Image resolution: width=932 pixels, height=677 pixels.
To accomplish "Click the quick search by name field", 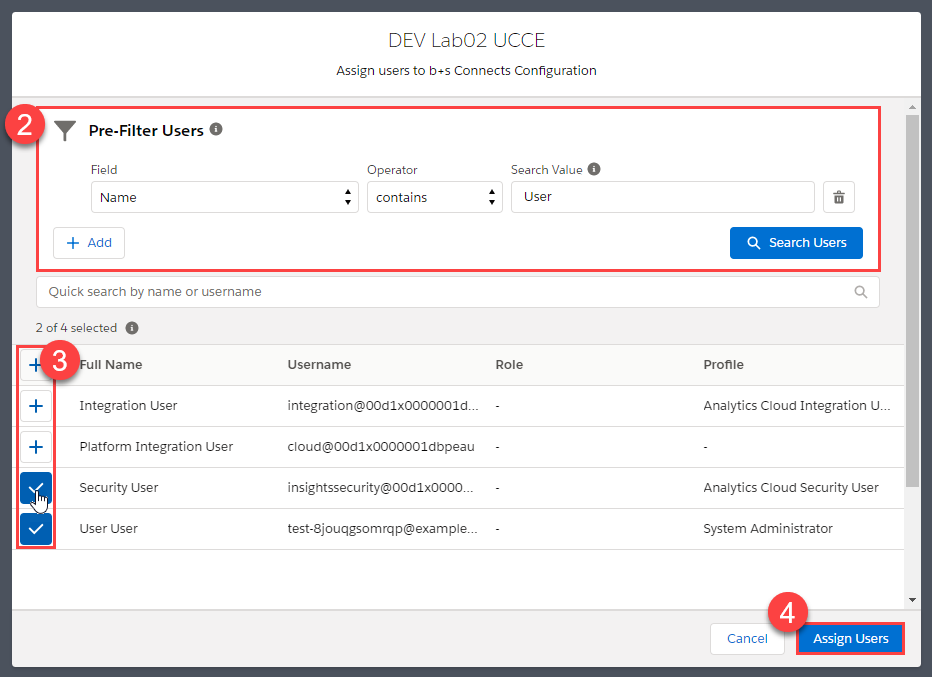I will click(458, 292).
